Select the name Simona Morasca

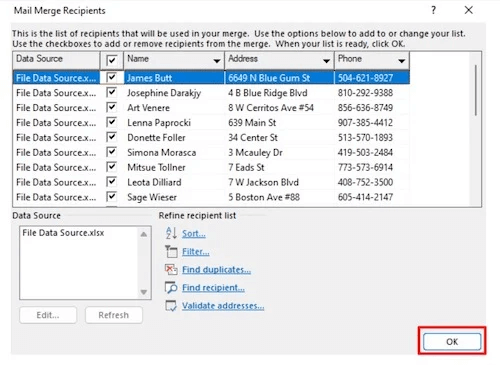point(162,152)
